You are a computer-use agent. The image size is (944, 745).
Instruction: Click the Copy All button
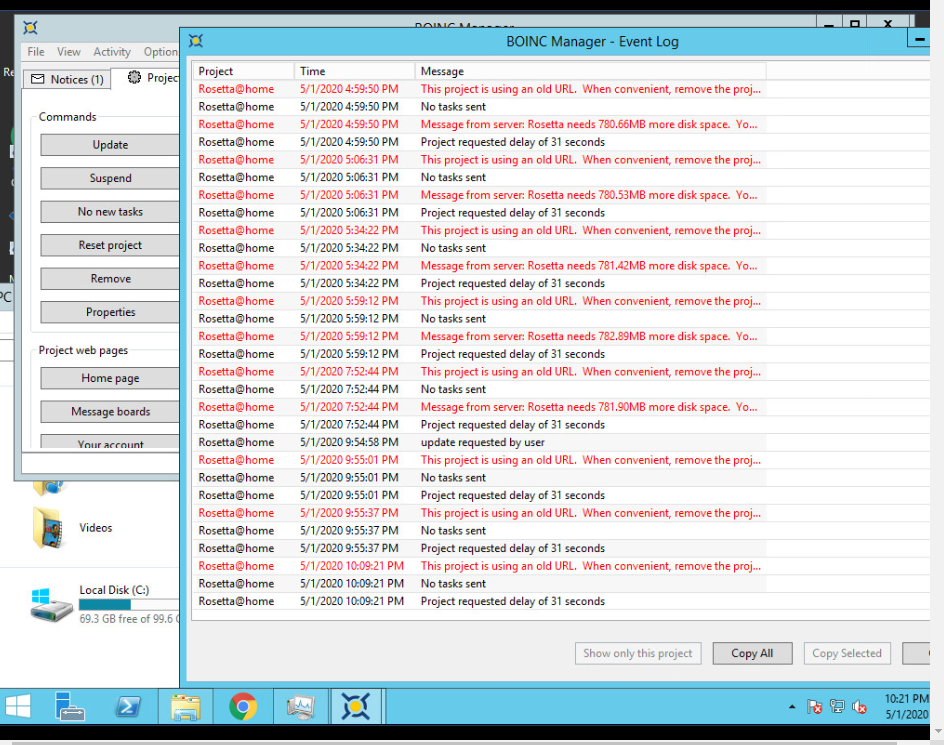(x=752, y=653)
